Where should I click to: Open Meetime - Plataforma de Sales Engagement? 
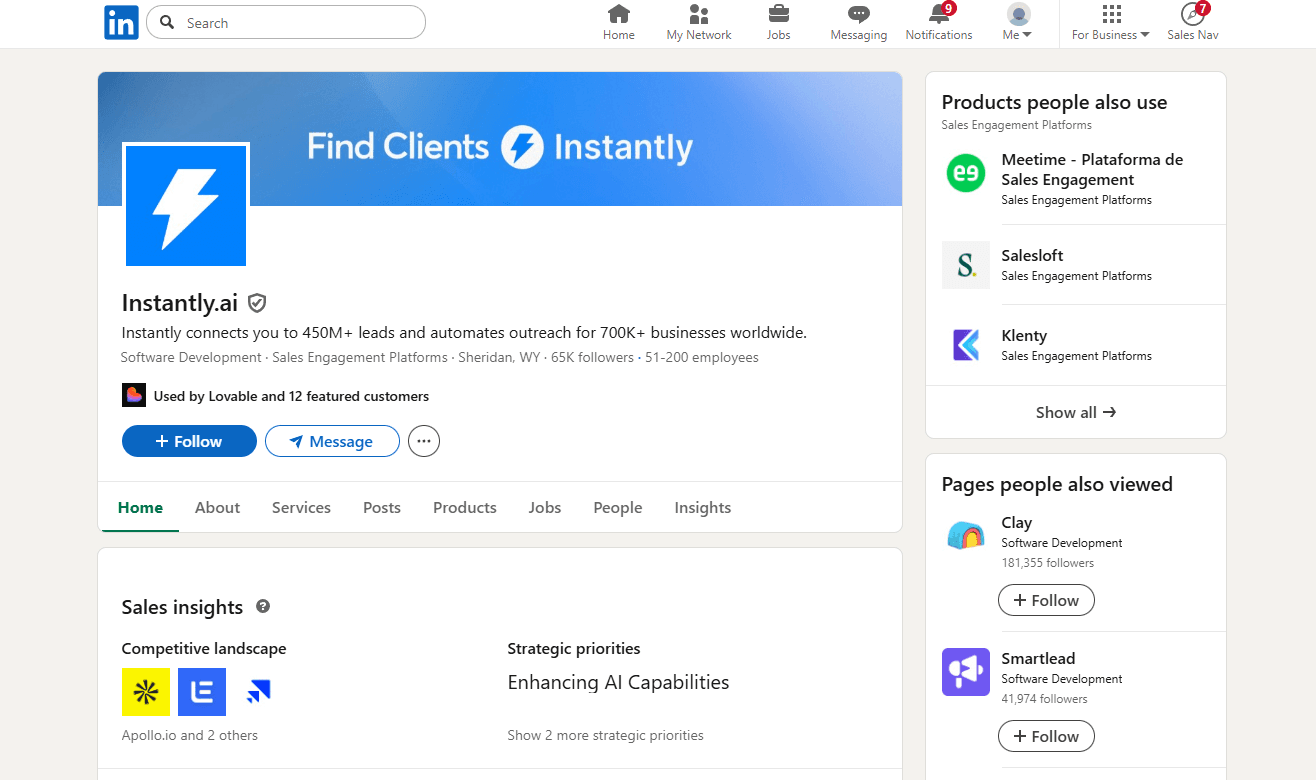[x=1092, y=169]
